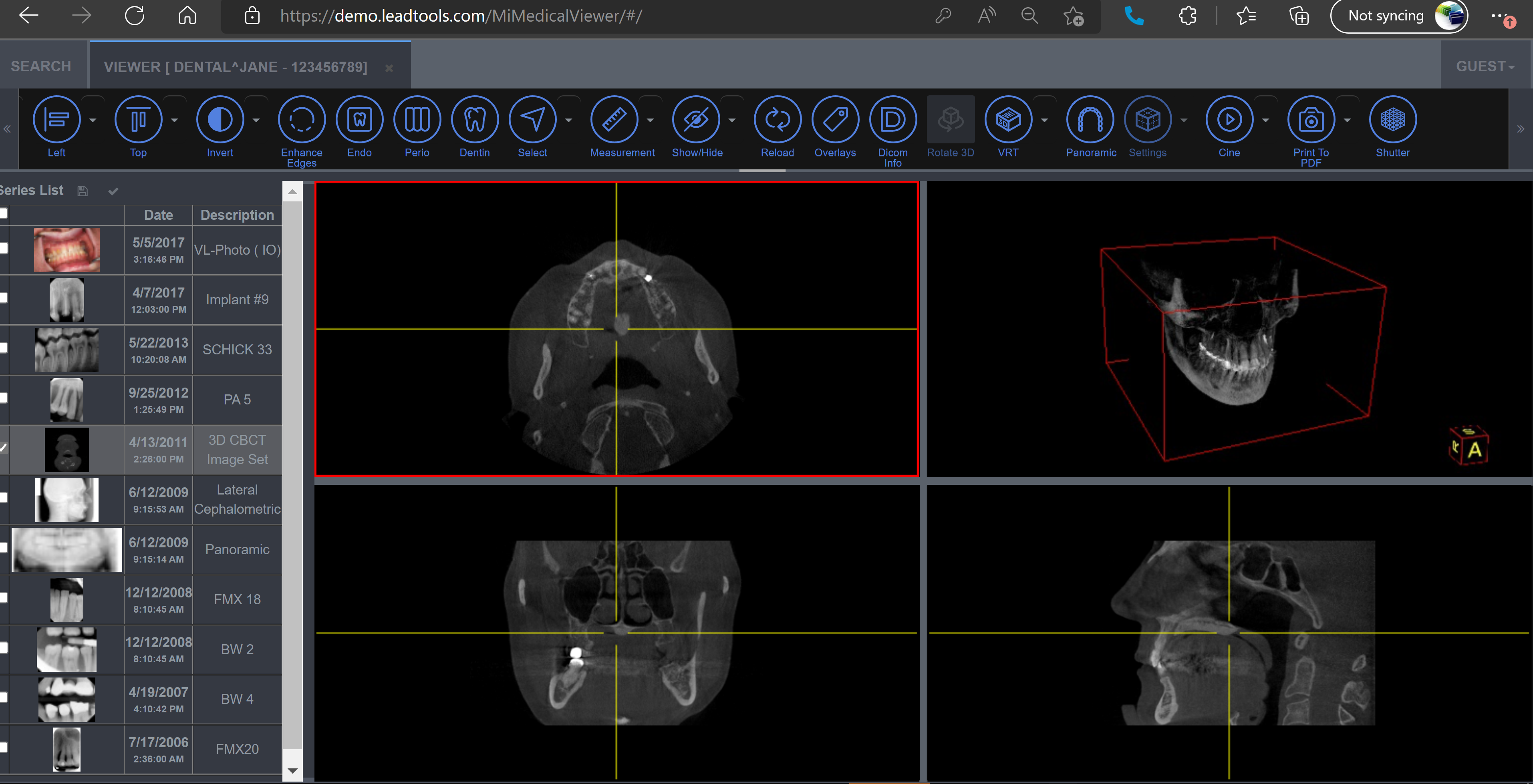The image size is (1533, 784).
Task: Activate the Select tool
Action: [533, 120]
